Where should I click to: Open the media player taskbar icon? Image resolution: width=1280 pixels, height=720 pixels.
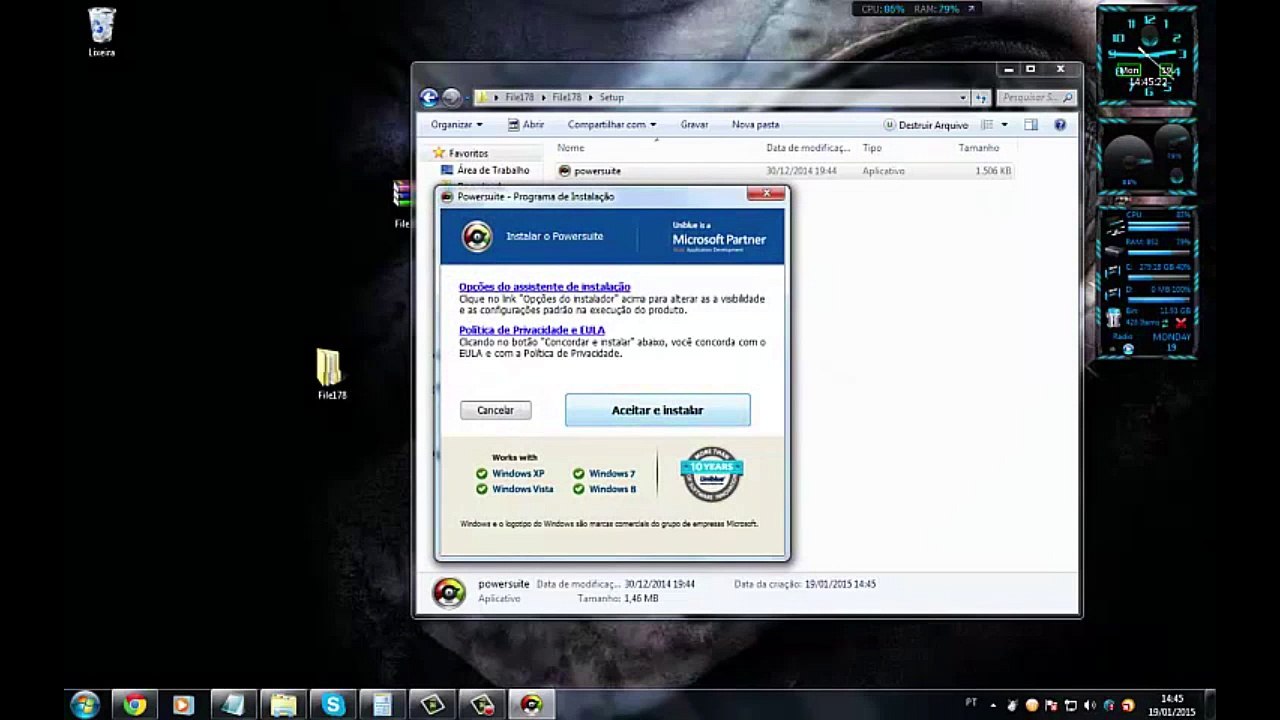click(x=184, y=705)
